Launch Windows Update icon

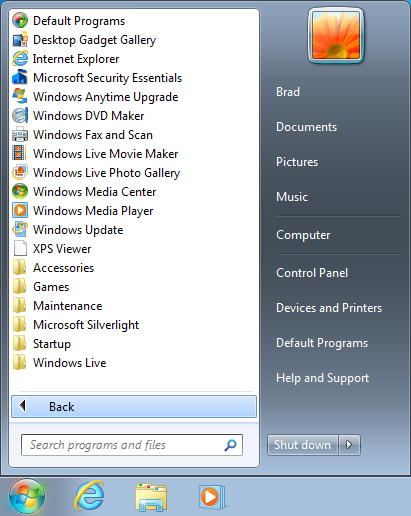point(20,230)
